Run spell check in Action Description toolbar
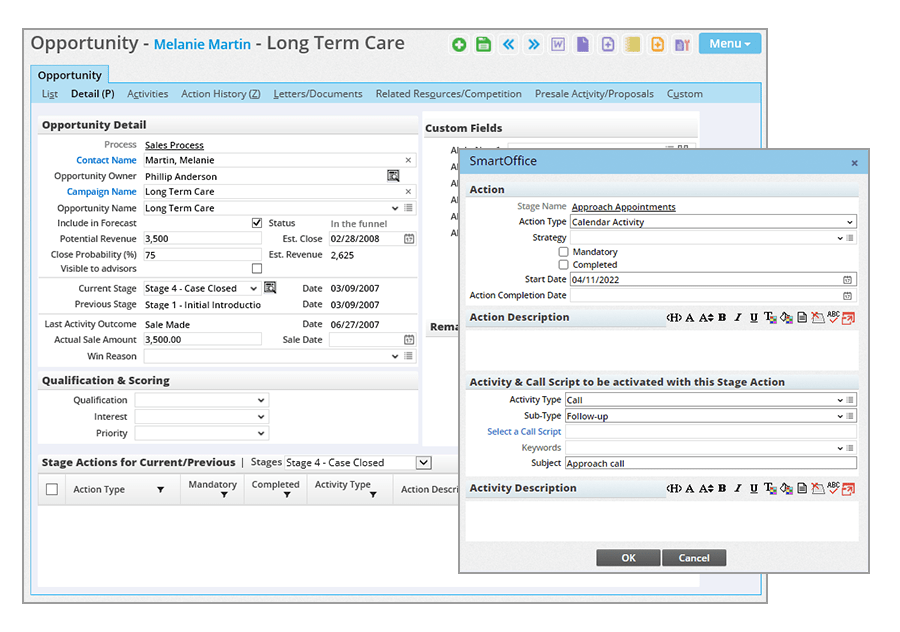The height and width of the screenshot is (632, 900). click(832, 318)
